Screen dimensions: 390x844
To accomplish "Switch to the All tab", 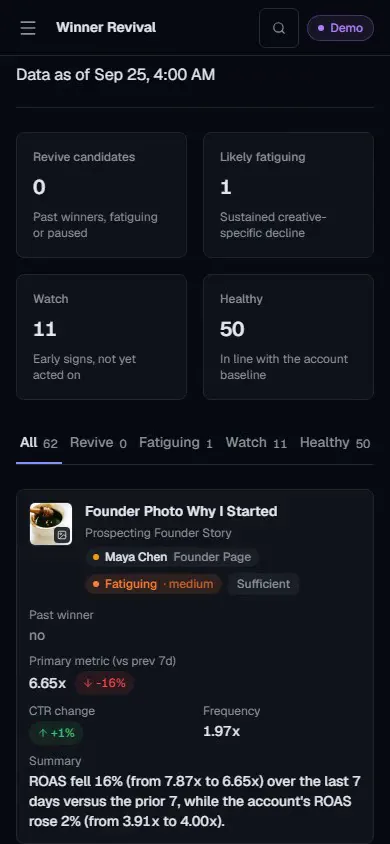I will pyautogui.click(x=39, y=443).
